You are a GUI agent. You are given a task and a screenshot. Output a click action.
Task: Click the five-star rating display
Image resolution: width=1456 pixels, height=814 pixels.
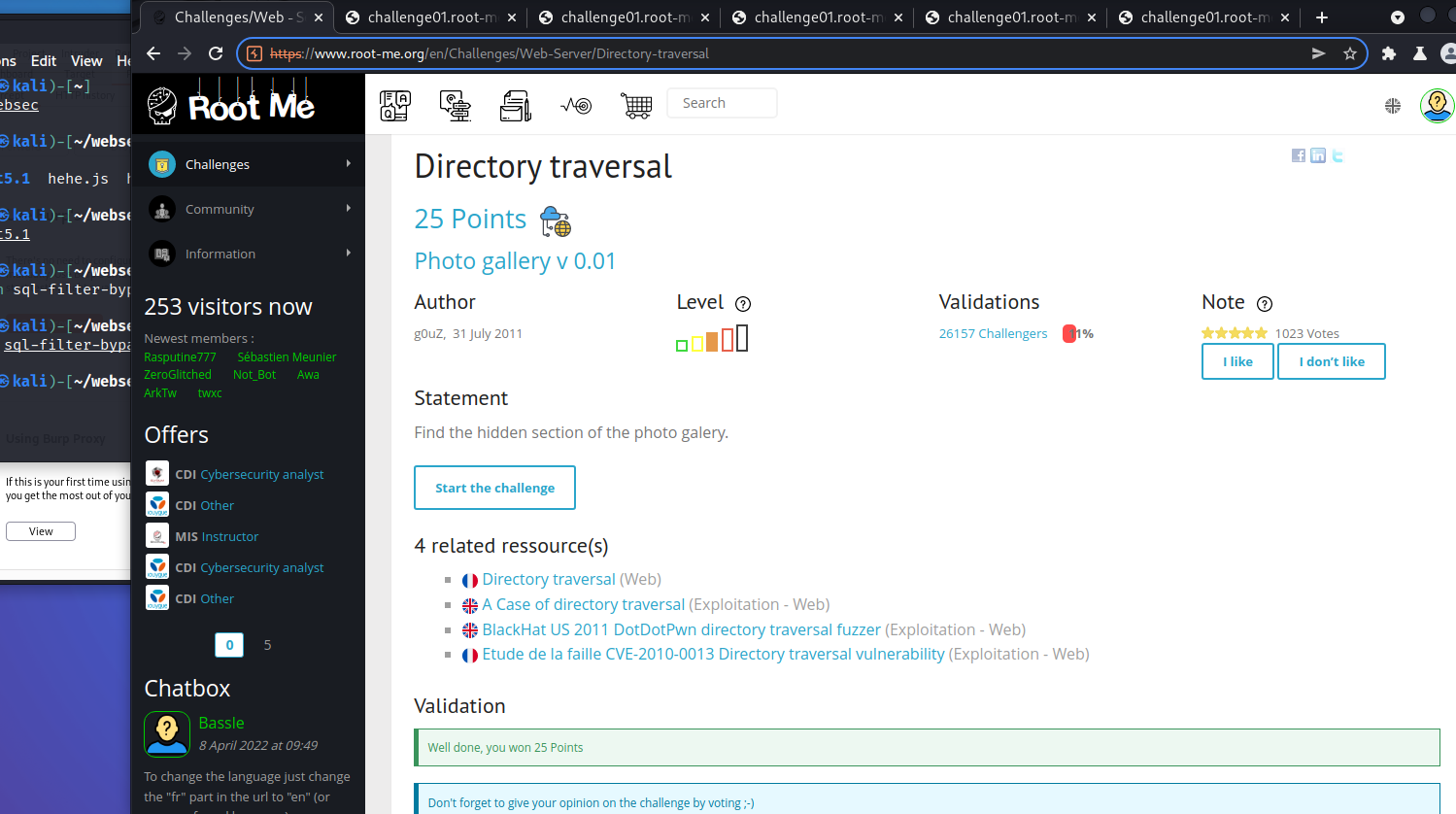1235,333
